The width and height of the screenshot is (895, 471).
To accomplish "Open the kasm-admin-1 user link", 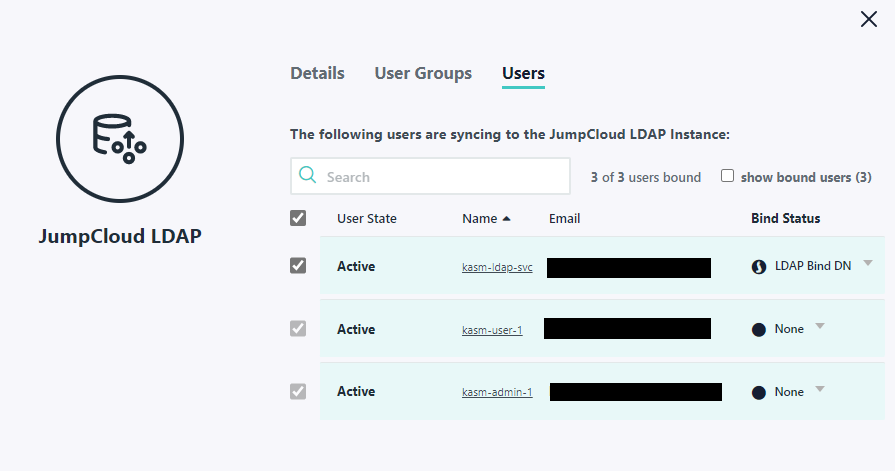I will click(x=497, y=393).
